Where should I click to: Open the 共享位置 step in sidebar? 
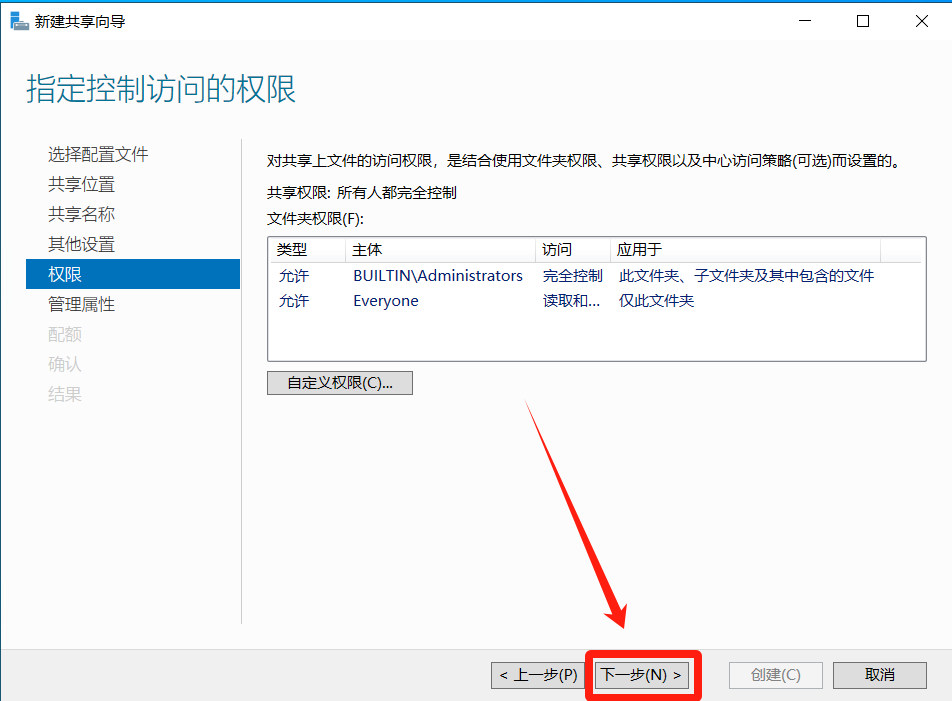click(x=81, y=184)
